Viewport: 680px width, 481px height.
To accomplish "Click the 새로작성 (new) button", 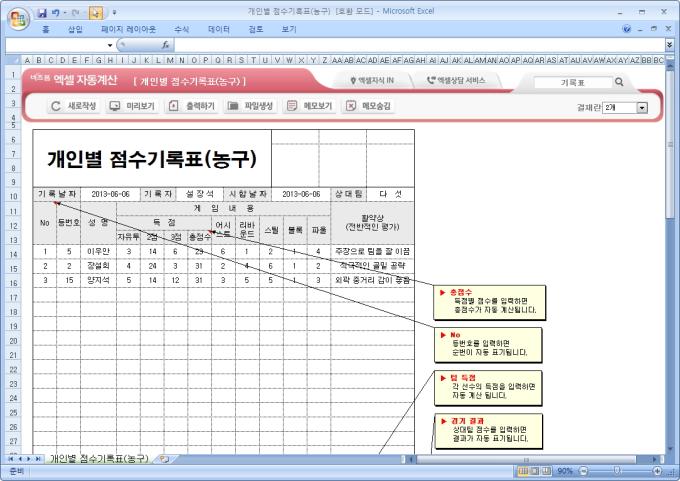I will (x=73, y=106).
